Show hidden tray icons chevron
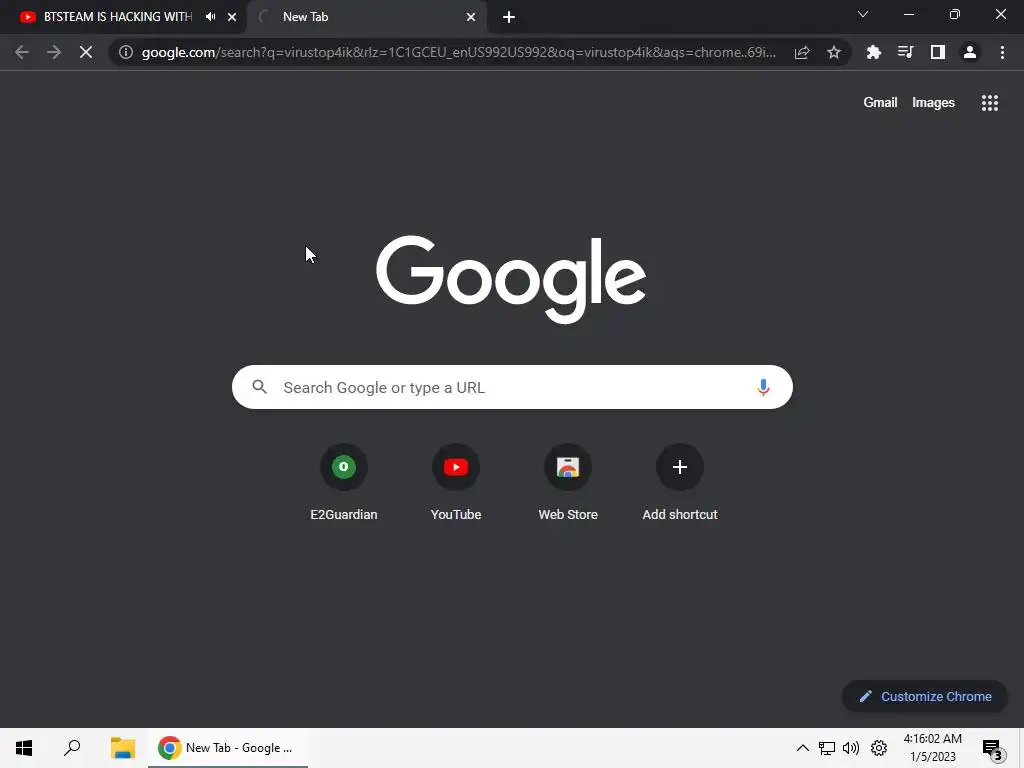This screenshot has height=768, width=1024. tap(803, 748)
